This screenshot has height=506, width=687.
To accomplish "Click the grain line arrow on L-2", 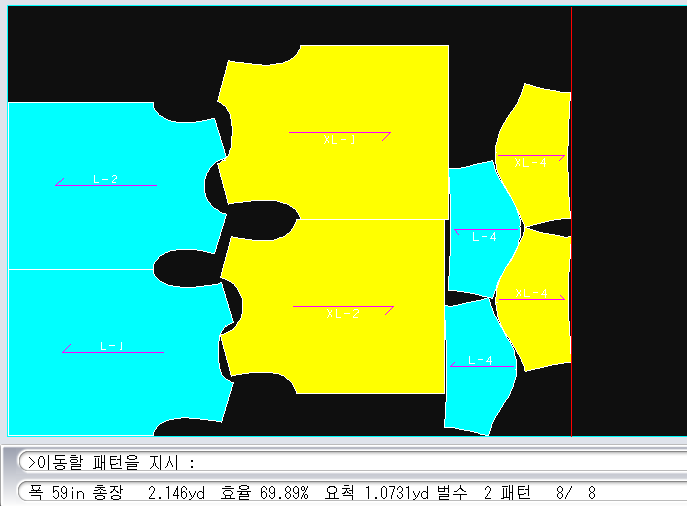I will click(105, 185).
